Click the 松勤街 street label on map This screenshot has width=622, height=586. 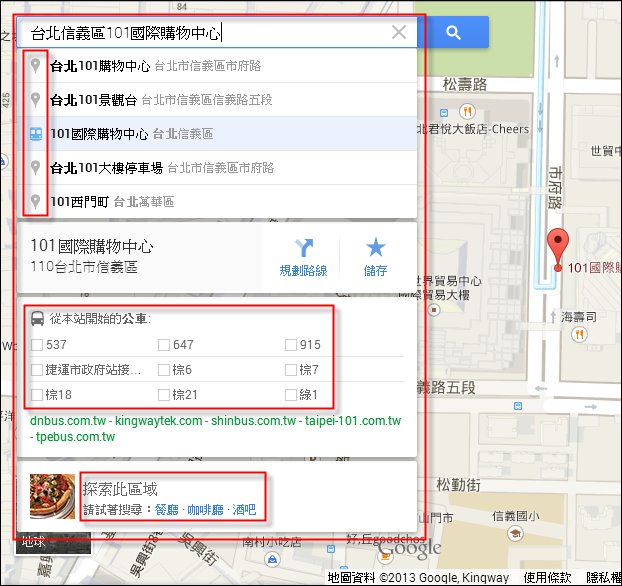[x=459, y=485]
